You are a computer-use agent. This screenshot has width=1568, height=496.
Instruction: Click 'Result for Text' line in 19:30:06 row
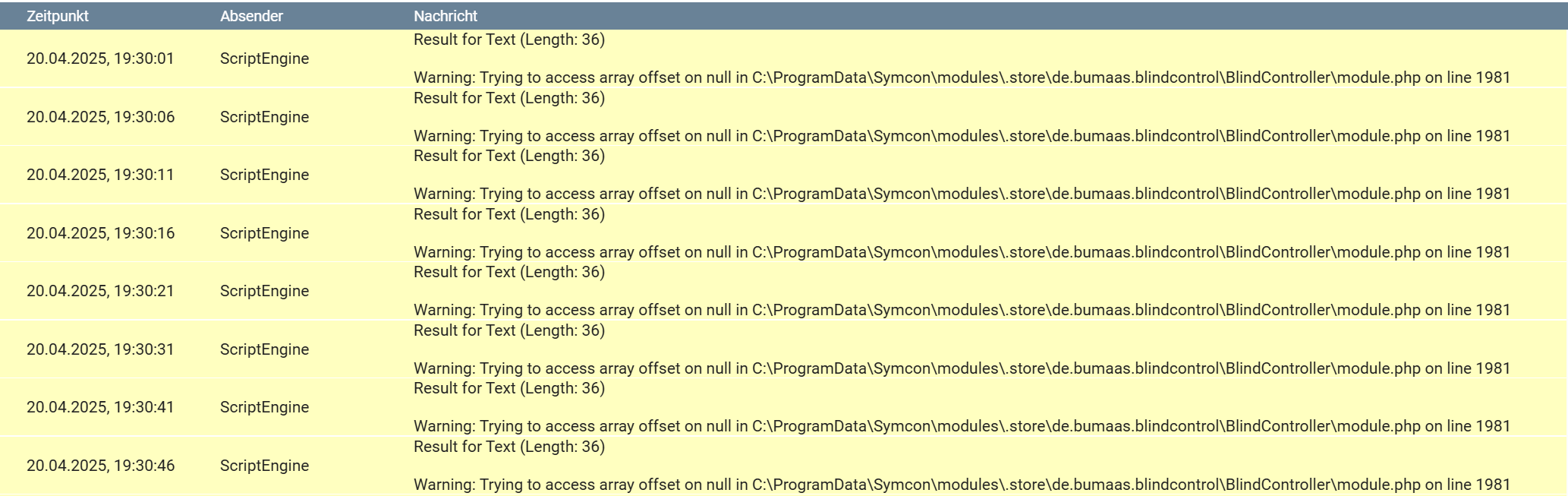[509, 98]
